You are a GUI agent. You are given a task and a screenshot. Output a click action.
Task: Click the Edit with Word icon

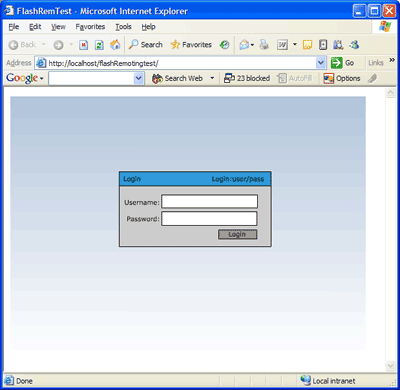pyautogui.click(x=282, y=45)
